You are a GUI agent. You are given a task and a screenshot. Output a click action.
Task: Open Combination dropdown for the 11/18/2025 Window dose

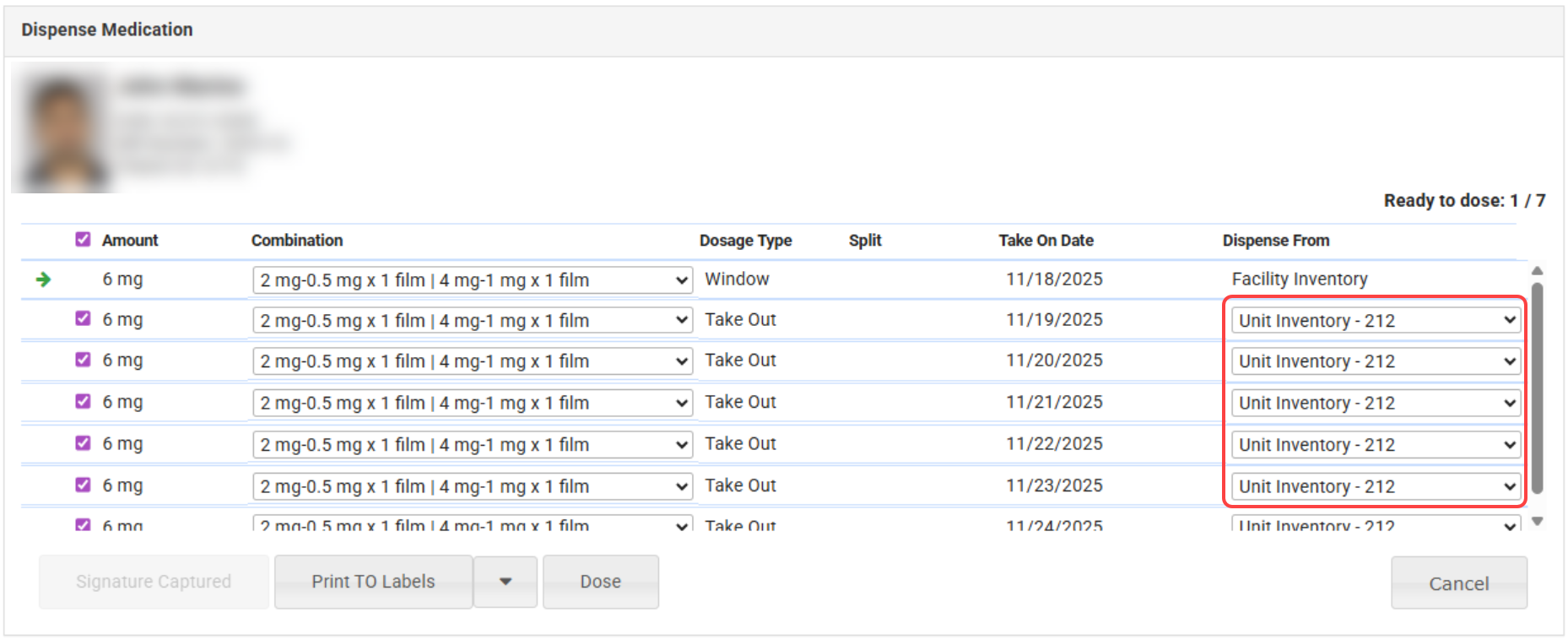click(x=472, y=280)
